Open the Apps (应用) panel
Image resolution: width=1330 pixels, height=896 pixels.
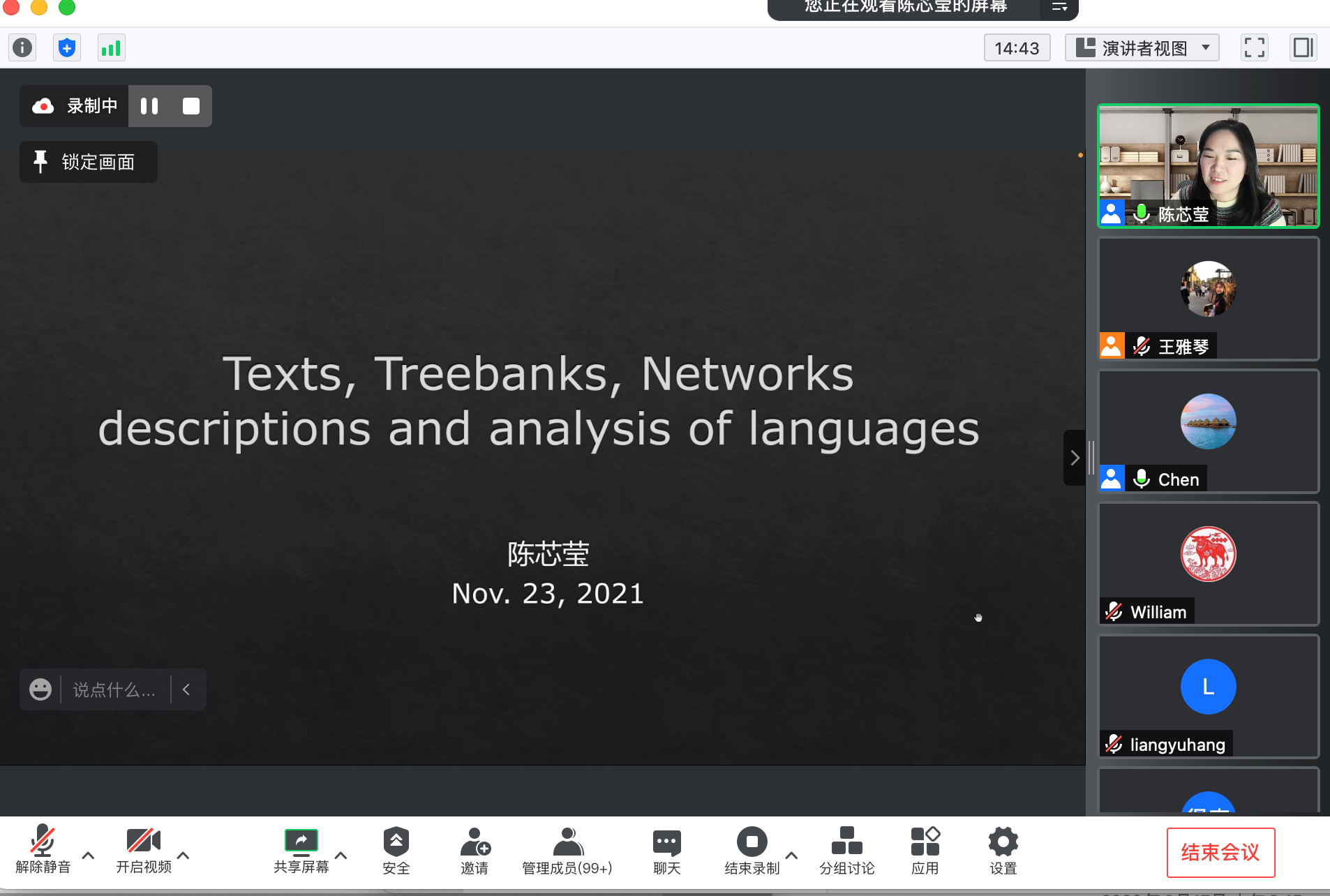tap(925, 851)
